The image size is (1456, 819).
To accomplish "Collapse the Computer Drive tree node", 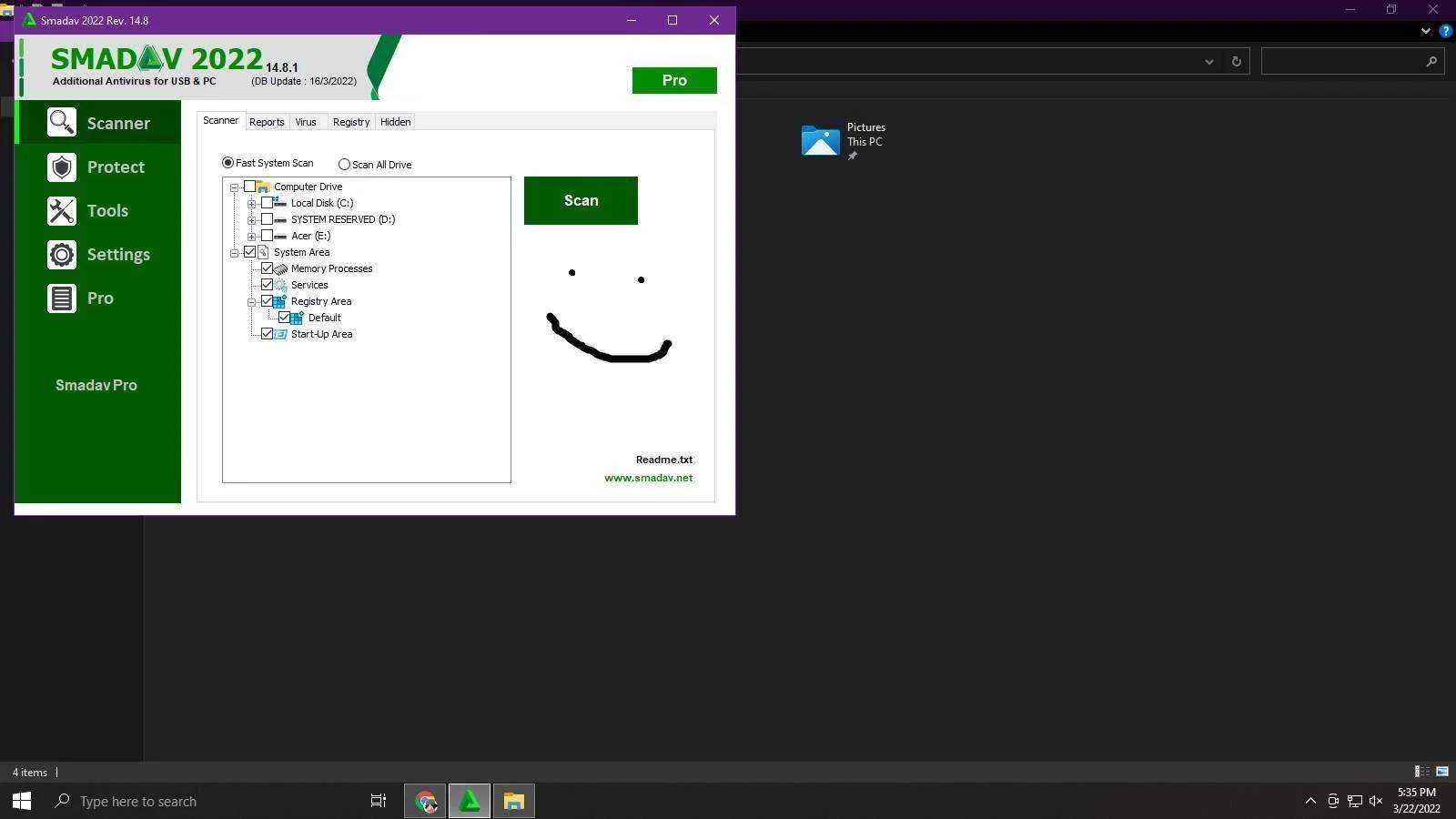I will tap(234, 187).
